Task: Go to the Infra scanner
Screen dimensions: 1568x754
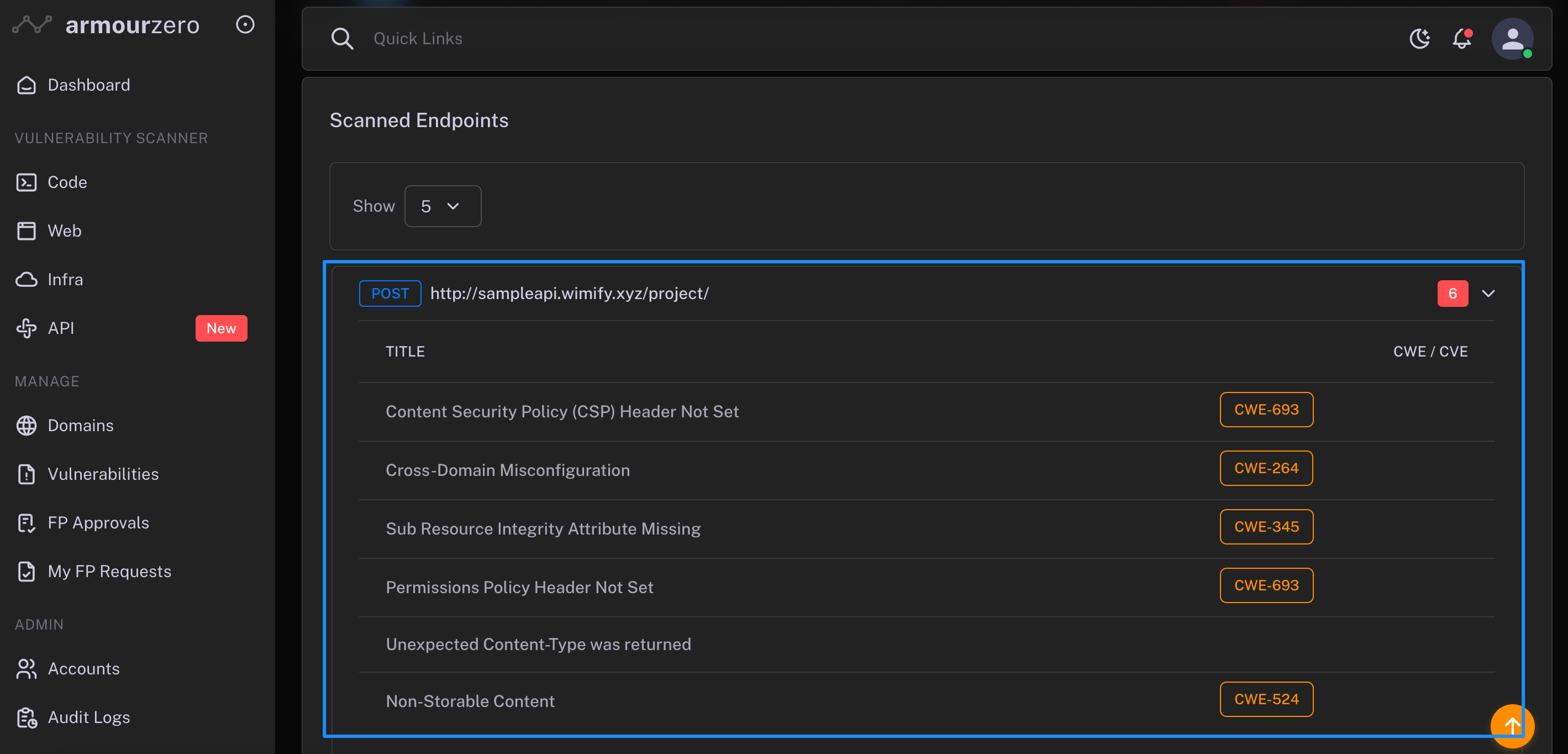Action: 65,280
